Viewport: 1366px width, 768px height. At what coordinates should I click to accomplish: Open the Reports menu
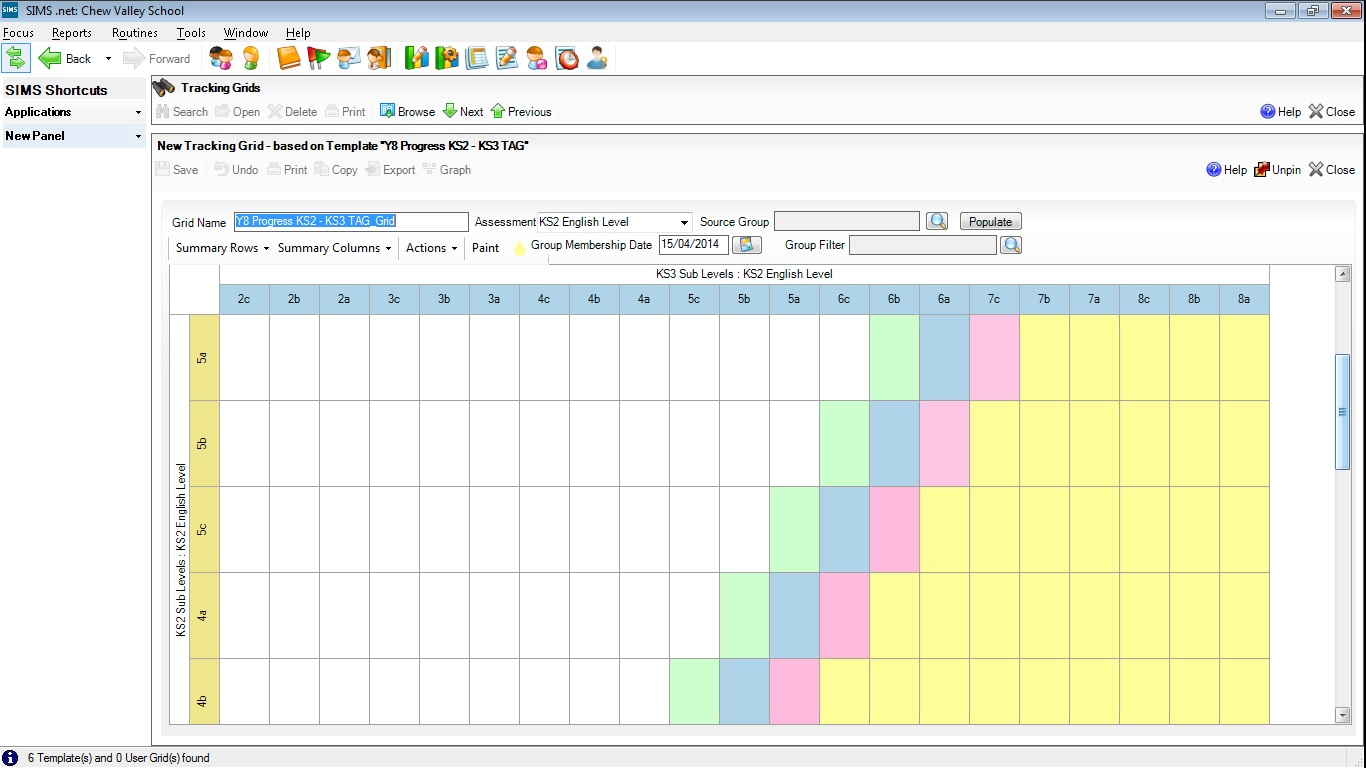coord(72,33)
